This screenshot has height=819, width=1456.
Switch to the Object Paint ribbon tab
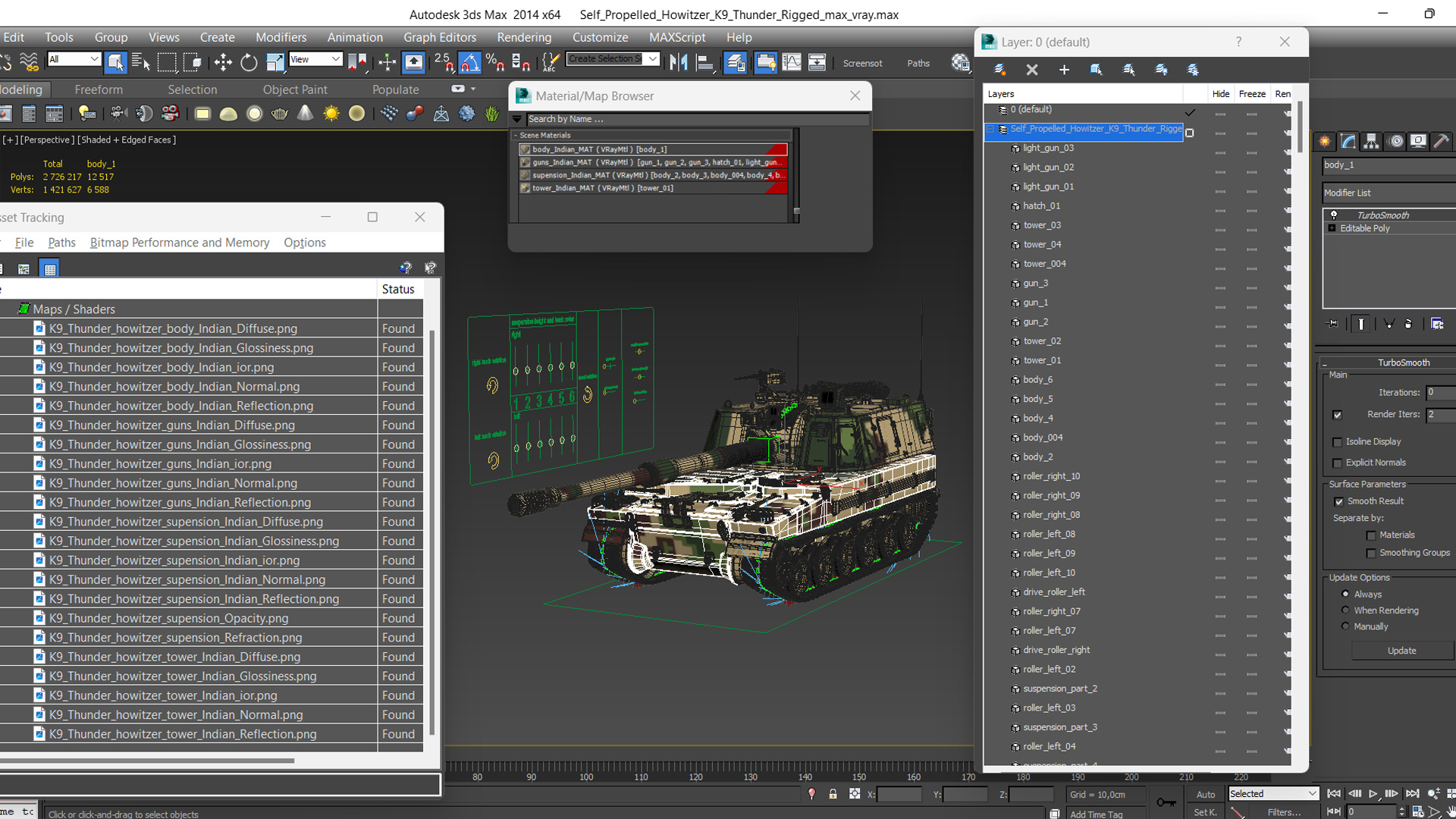click(295, 89)
